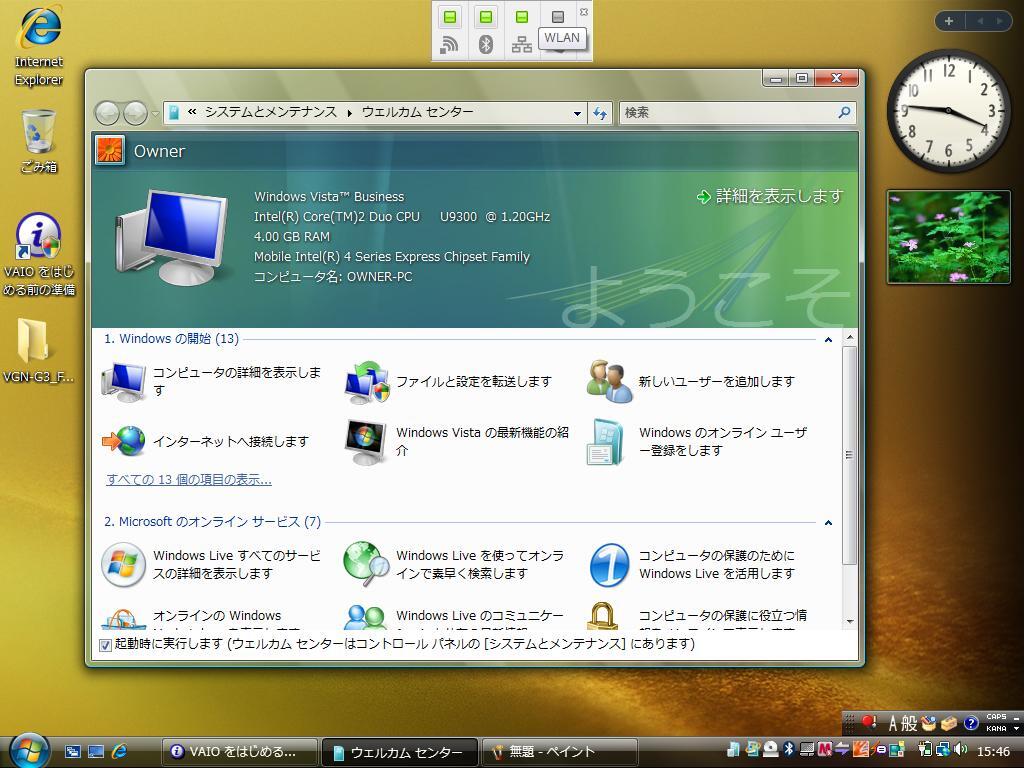This screenshot has height=768, width=1024.
Task: Go back with the Back arrow button
Action: pyautogui.click(x=108, y=113)
